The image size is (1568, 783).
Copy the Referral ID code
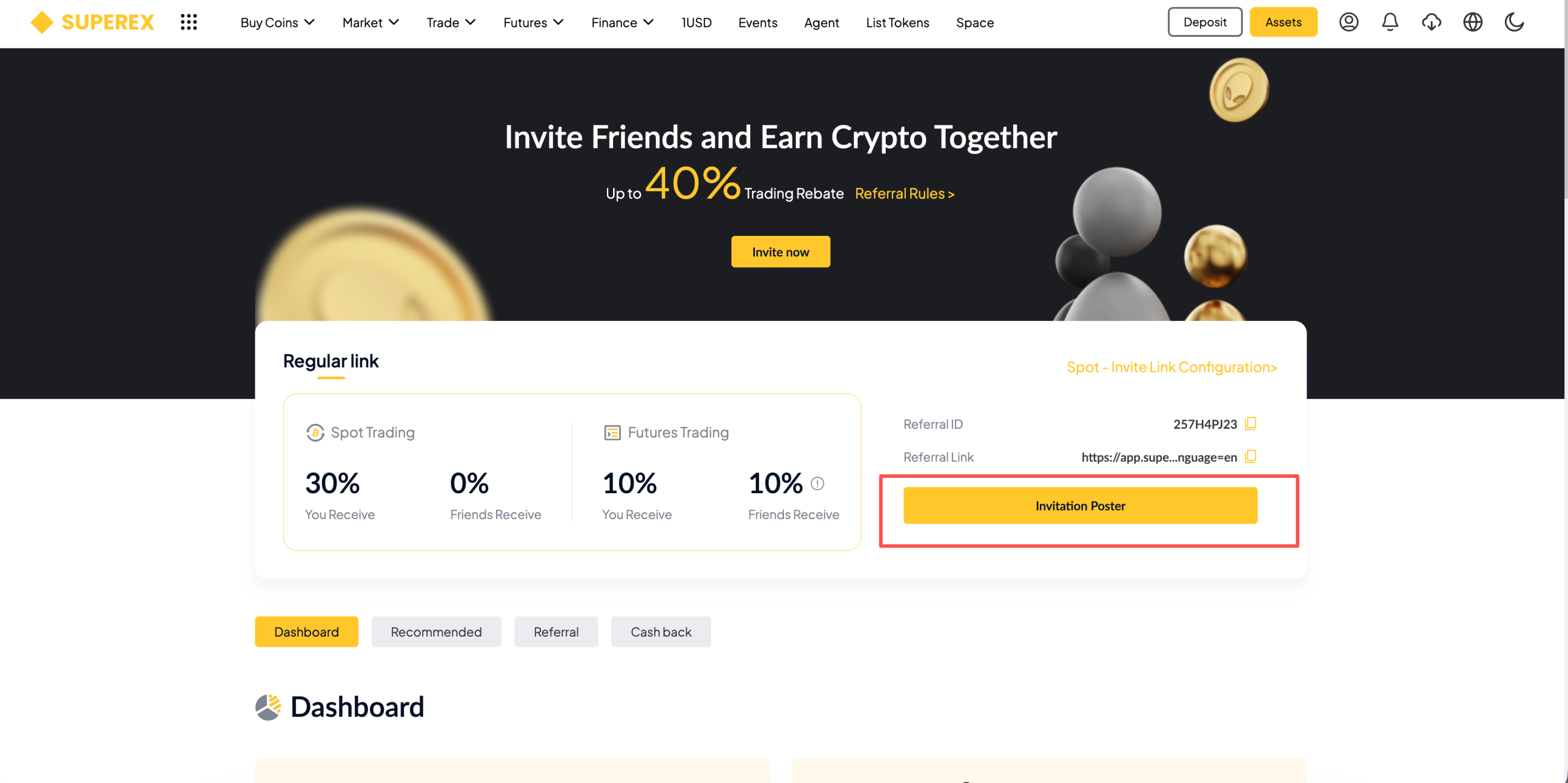click(x=1251, y=424)
